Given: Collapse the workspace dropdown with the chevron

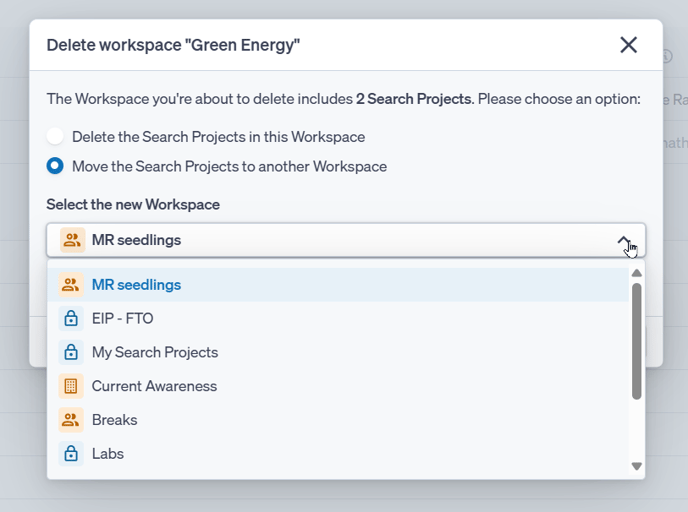Looking at the screenshot, I should click(x=624, y=240).
